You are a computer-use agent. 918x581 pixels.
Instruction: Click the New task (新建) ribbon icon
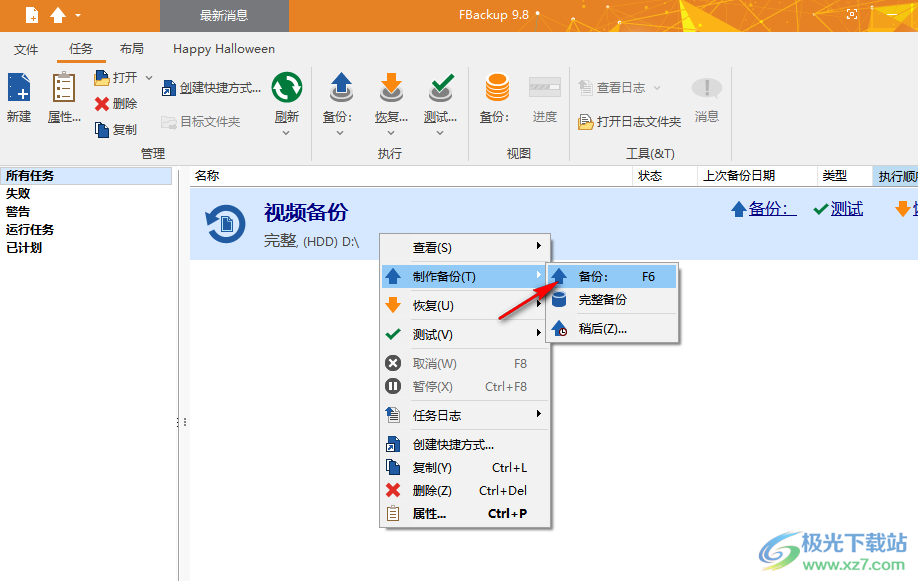pyautogui.click(x=19, y=88)
